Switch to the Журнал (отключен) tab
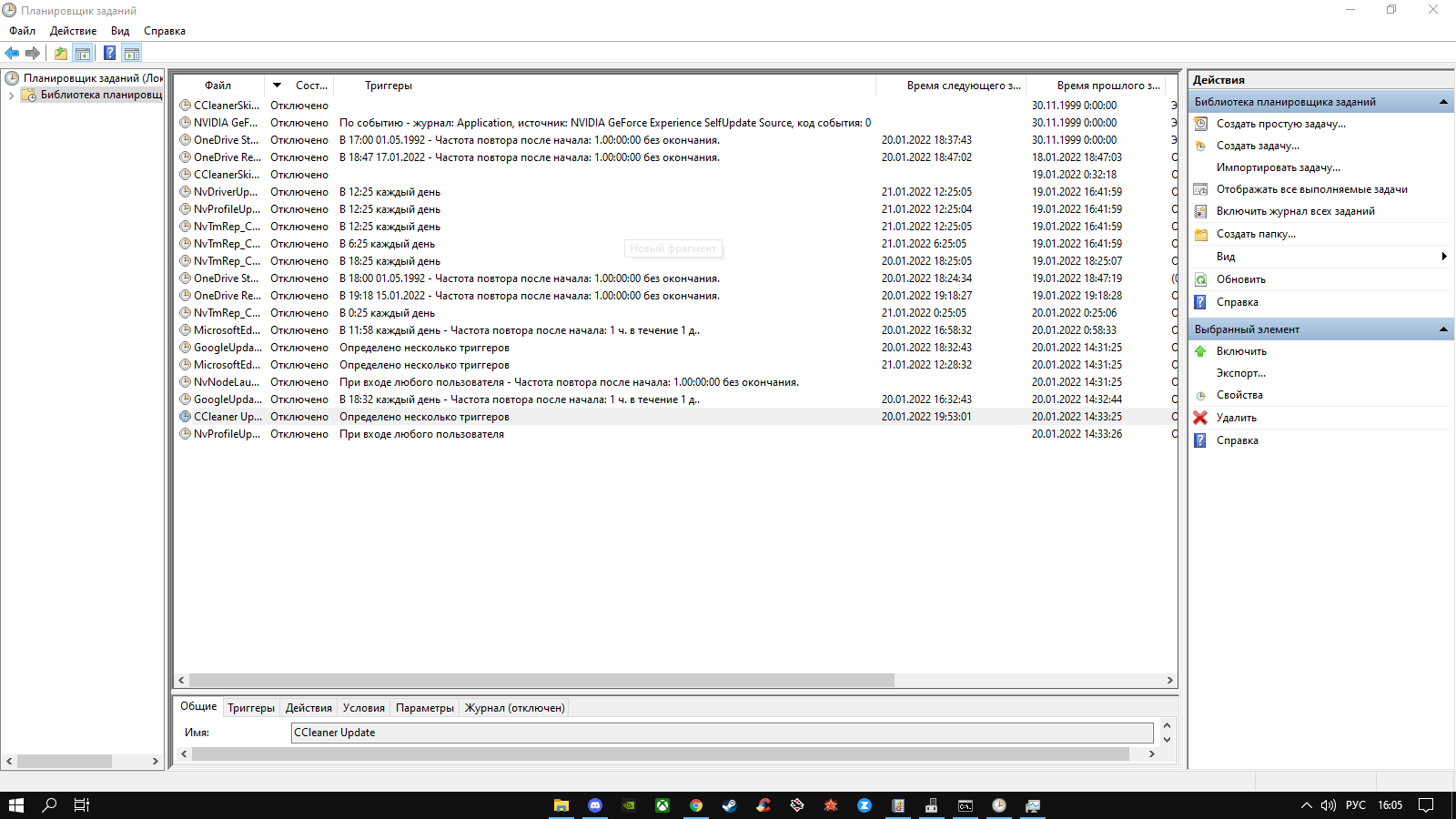This screenshot has height=819, width=1456. [515, 708]
